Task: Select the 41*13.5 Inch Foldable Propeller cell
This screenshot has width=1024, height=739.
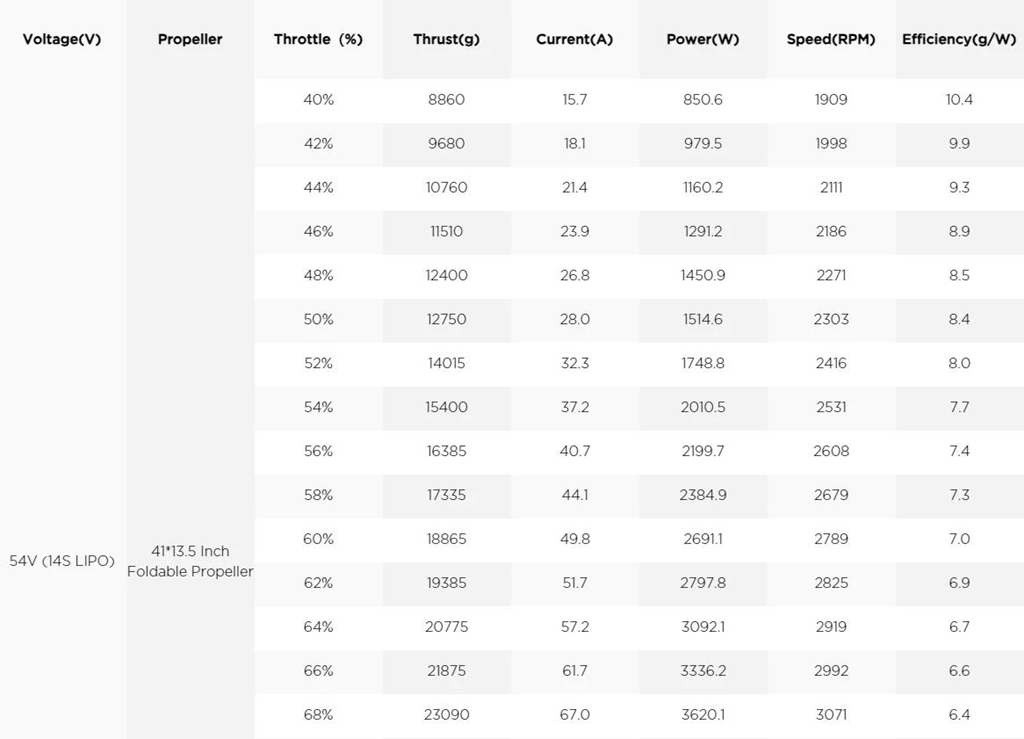Action: pyautogui.click(x=190, y=561)
